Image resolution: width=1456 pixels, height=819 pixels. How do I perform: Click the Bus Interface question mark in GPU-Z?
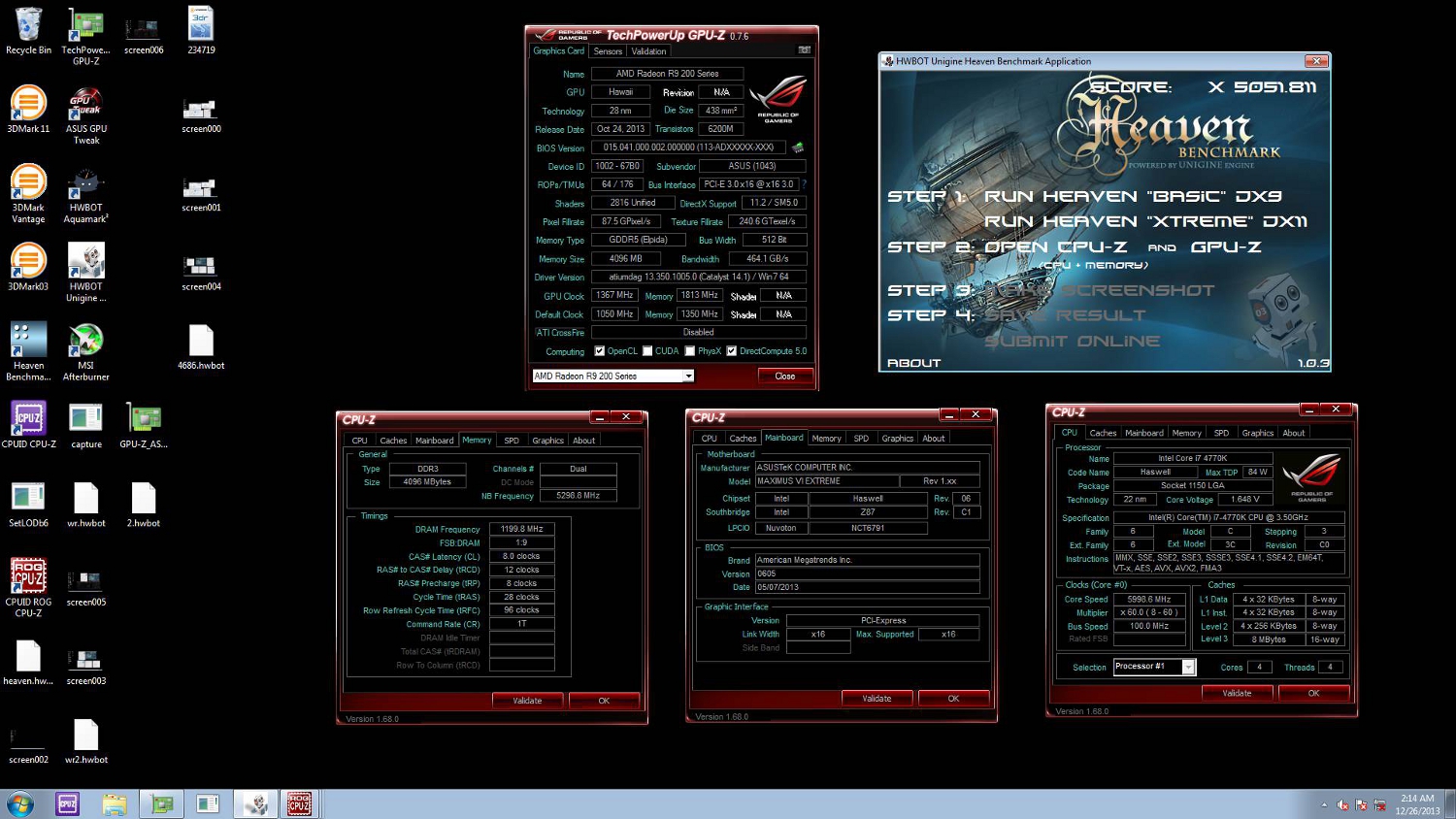click(x=804, y=184)
